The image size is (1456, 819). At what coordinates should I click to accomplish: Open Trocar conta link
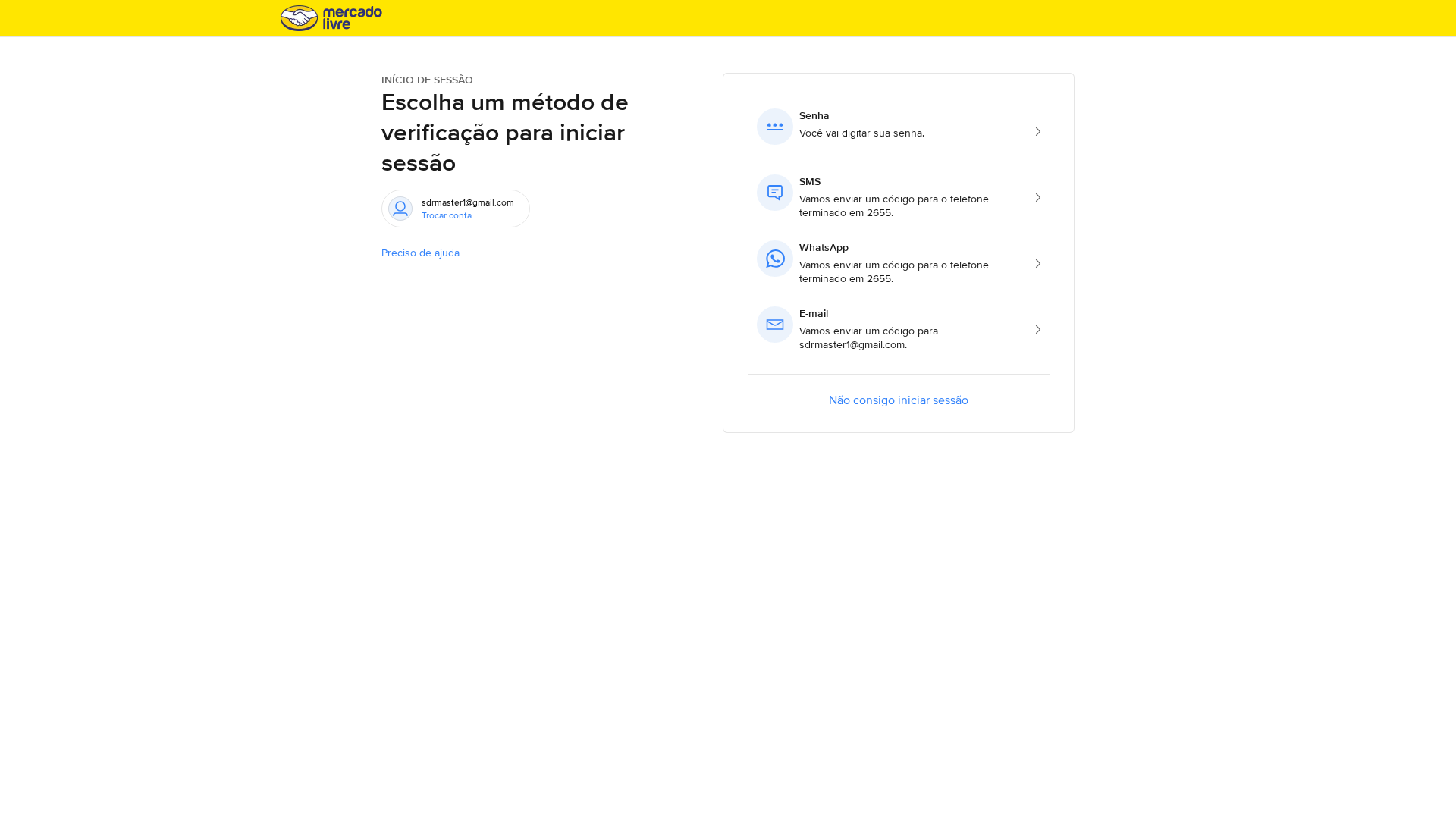(x=447, y=215)
